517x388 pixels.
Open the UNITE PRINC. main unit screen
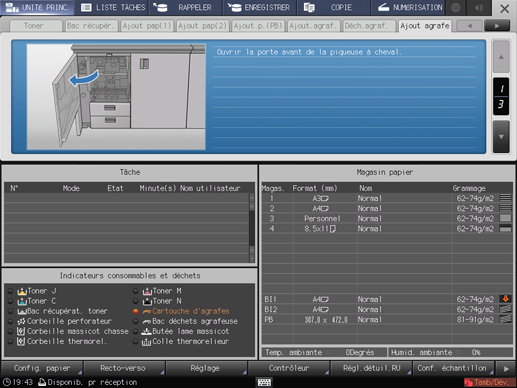pos(37,7)
